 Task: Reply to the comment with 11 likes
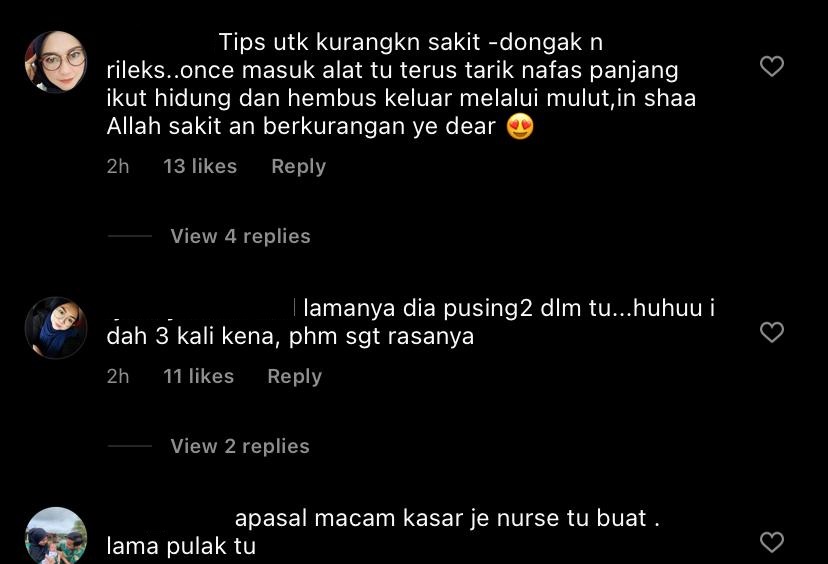click(x=295, y=377)
